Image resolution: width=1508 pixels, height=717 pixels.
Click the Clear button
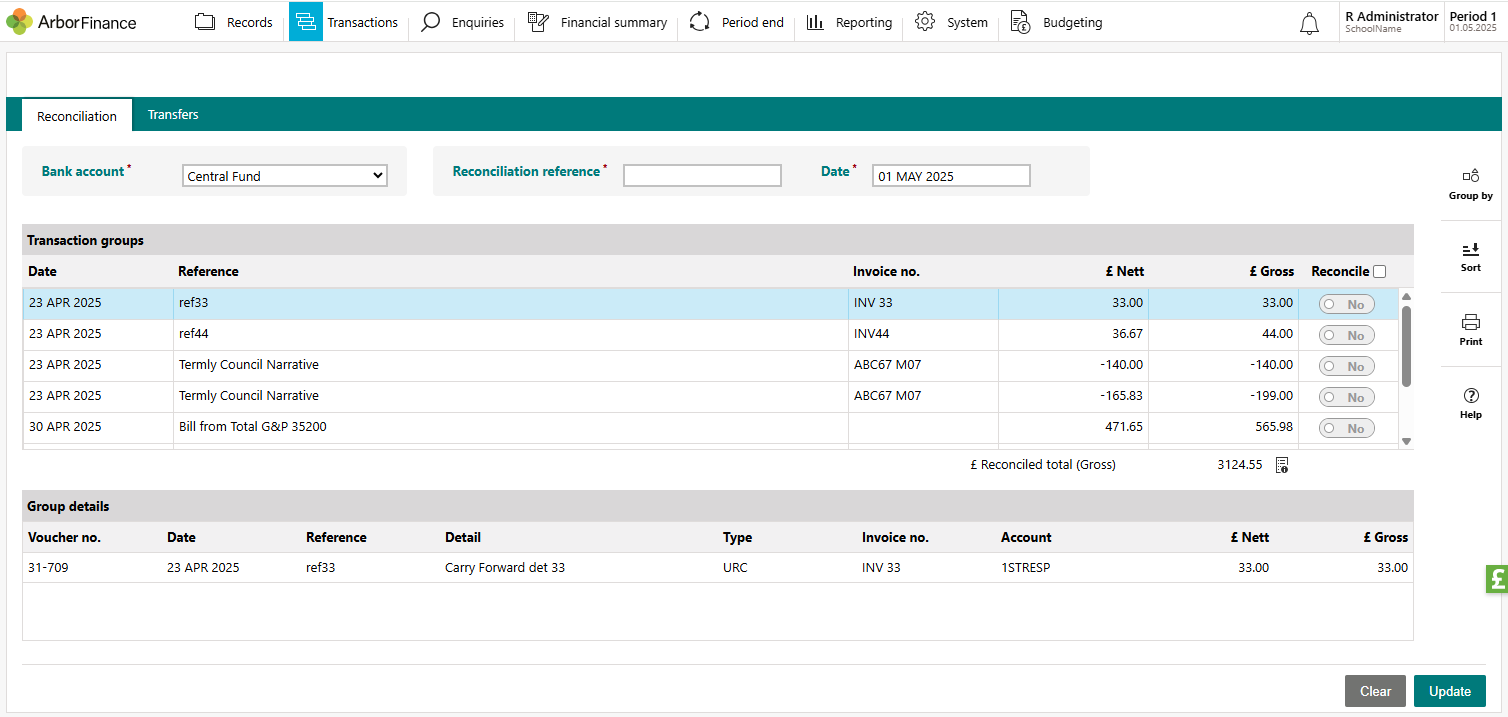pos(1375,691)
